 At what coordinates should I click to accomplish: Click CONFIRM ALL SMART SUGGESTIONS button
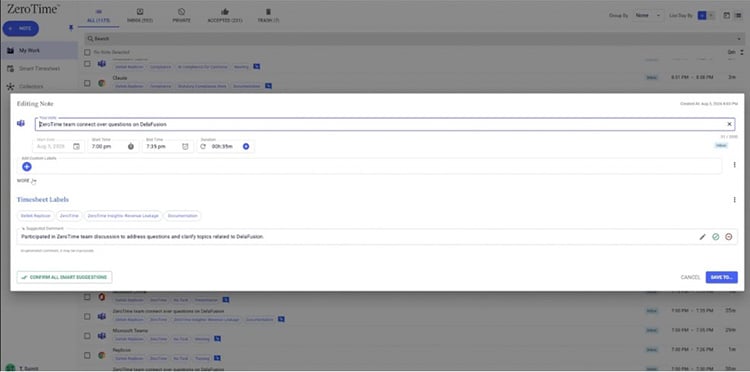[x=64, y=277]
